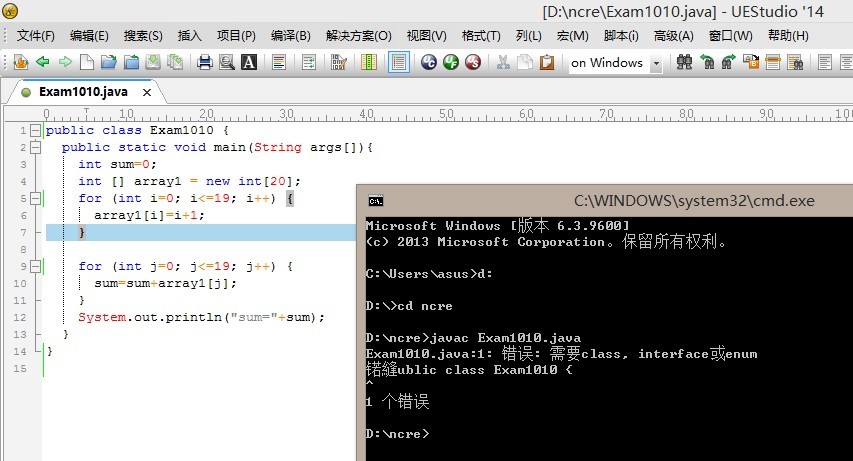Screen dimensions: 853x461
Task: Collapse the main method fold on line 2
Action: [35, 147]
